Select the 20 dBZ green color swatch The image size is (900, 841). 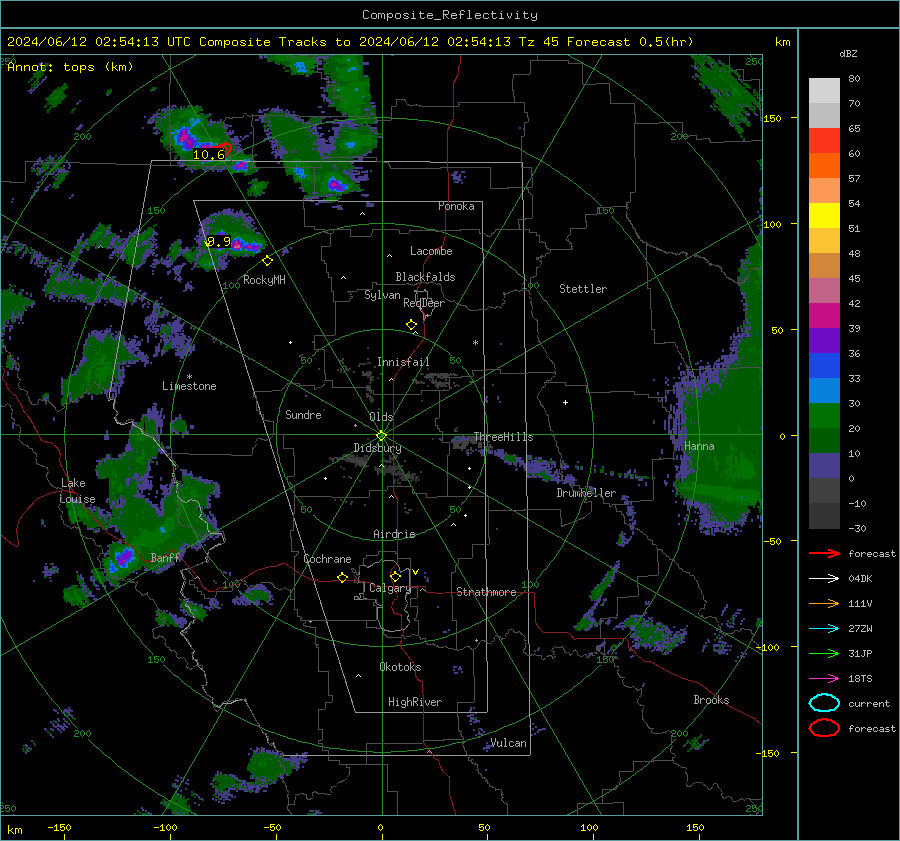click(824, 416)
